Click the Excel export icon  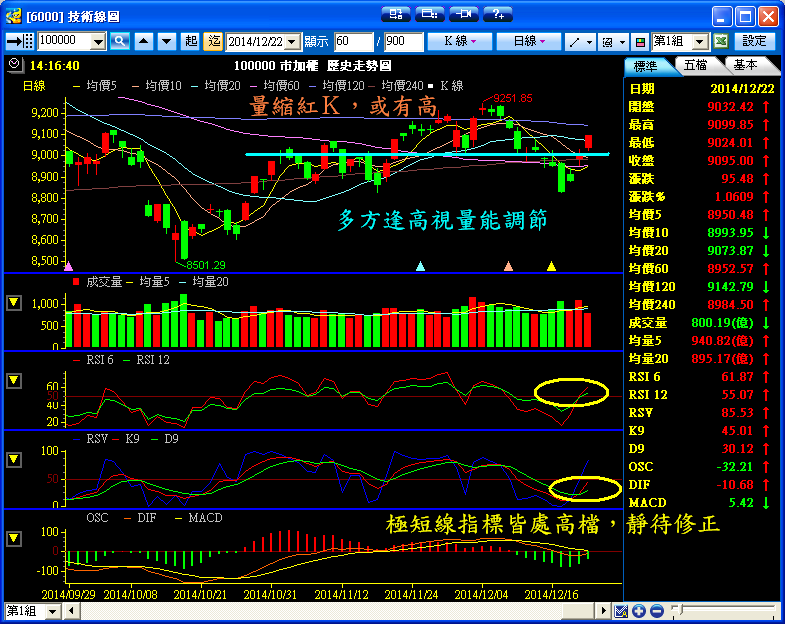coord(720,41)
